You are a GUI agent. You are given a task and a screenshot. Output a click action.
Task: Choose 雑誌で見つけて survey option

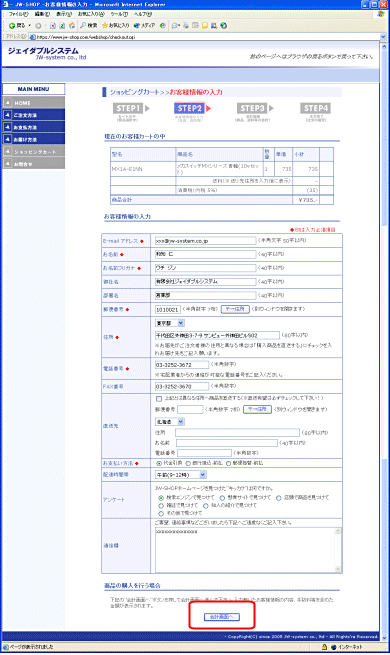click(161, 505)
